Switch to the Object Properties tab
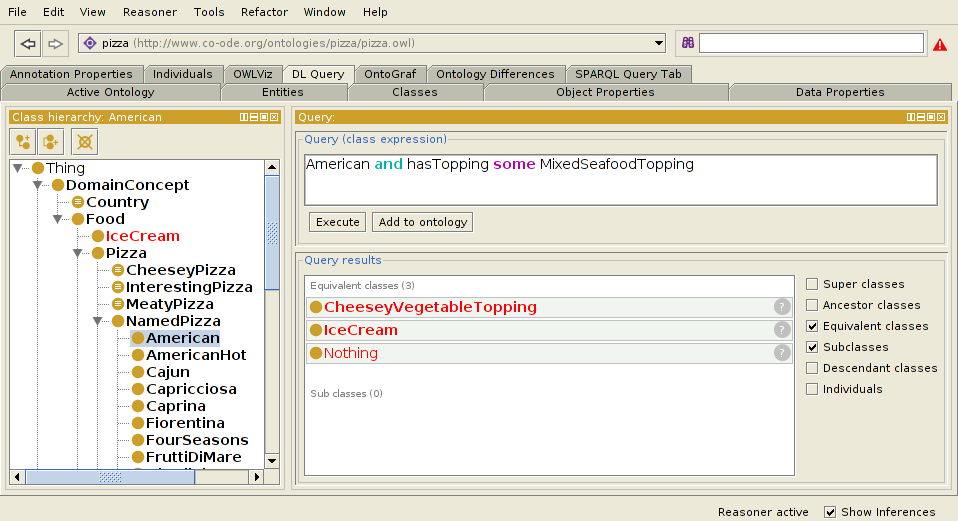 pyautogui.click(x=605, y=92)
